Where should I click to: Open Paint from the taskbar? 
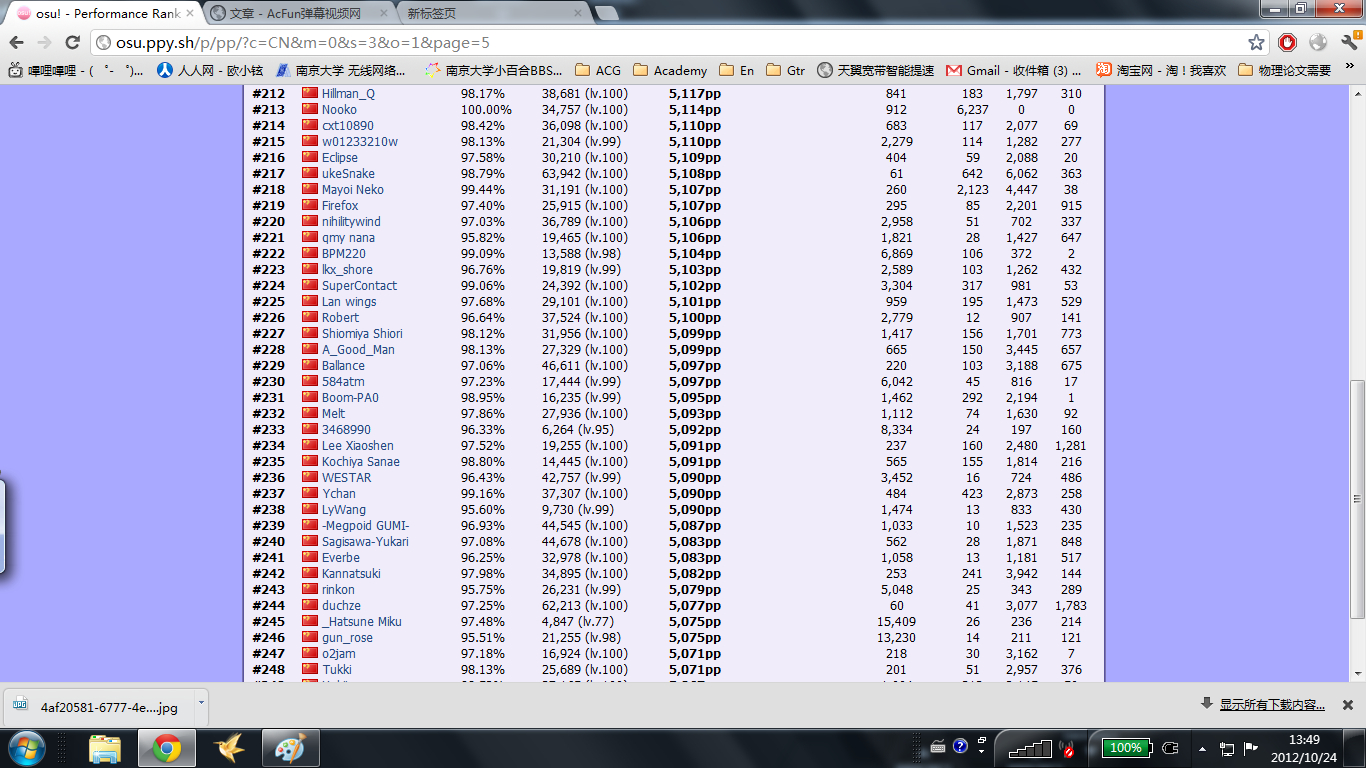(291, 748)
